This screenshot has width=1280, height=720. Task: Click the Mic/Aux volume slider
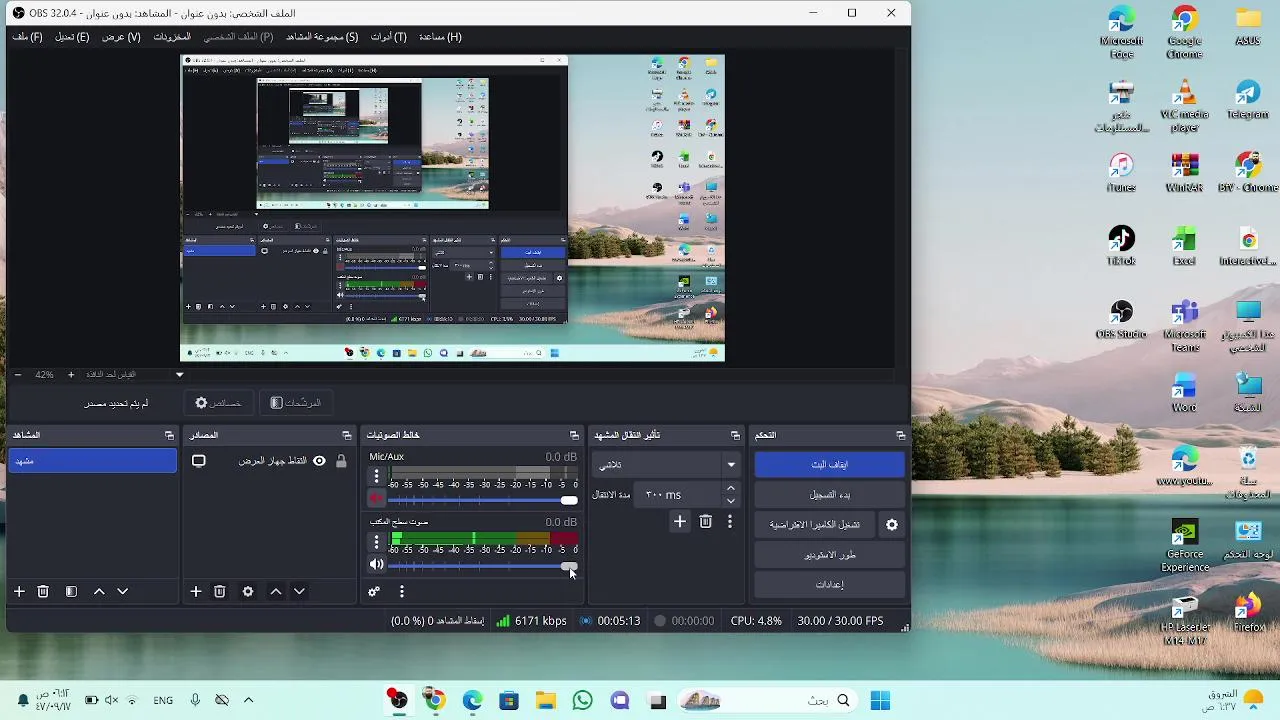(x=482, y=499)
